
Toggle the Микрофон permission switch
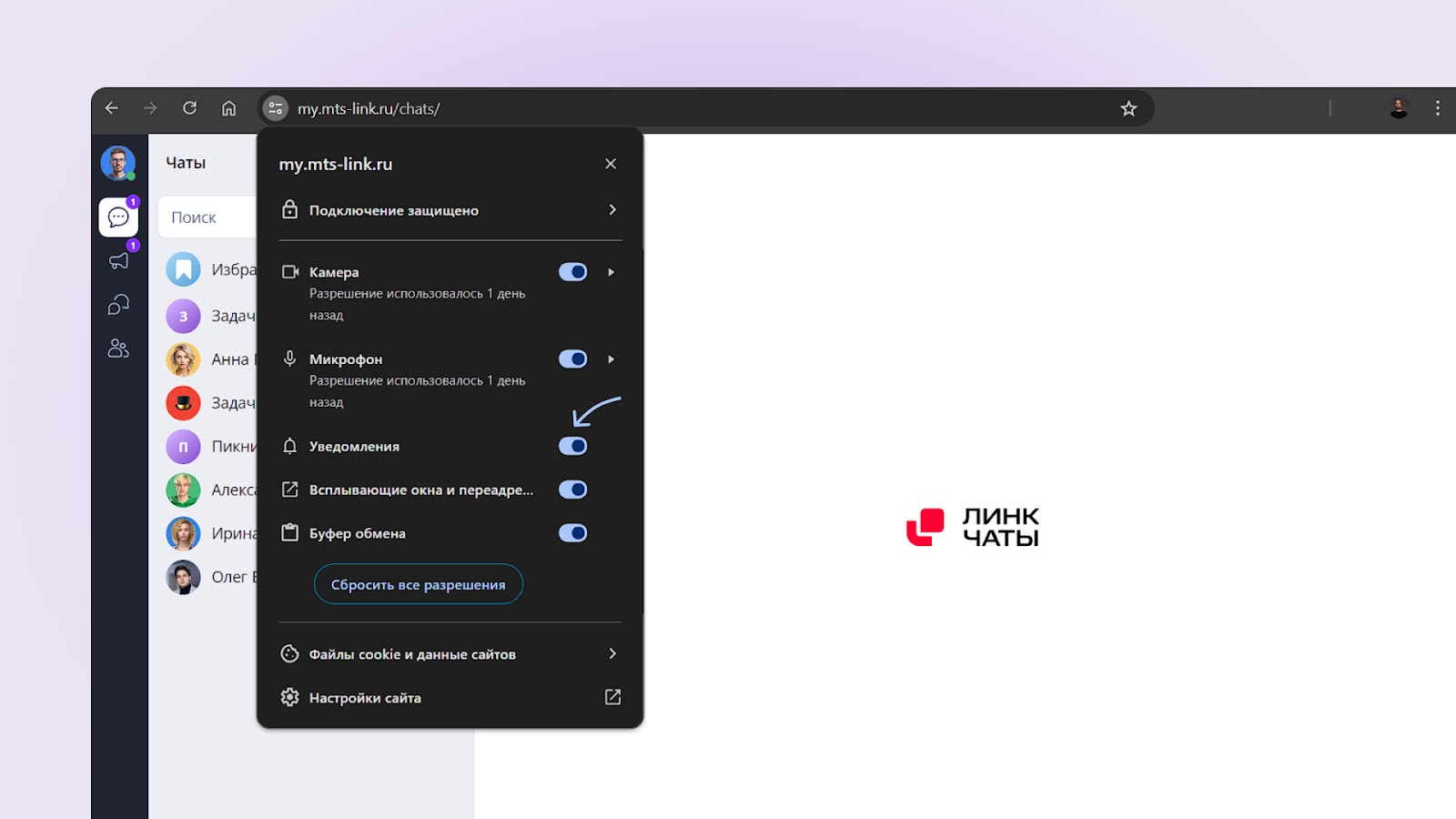pos(572,359)
